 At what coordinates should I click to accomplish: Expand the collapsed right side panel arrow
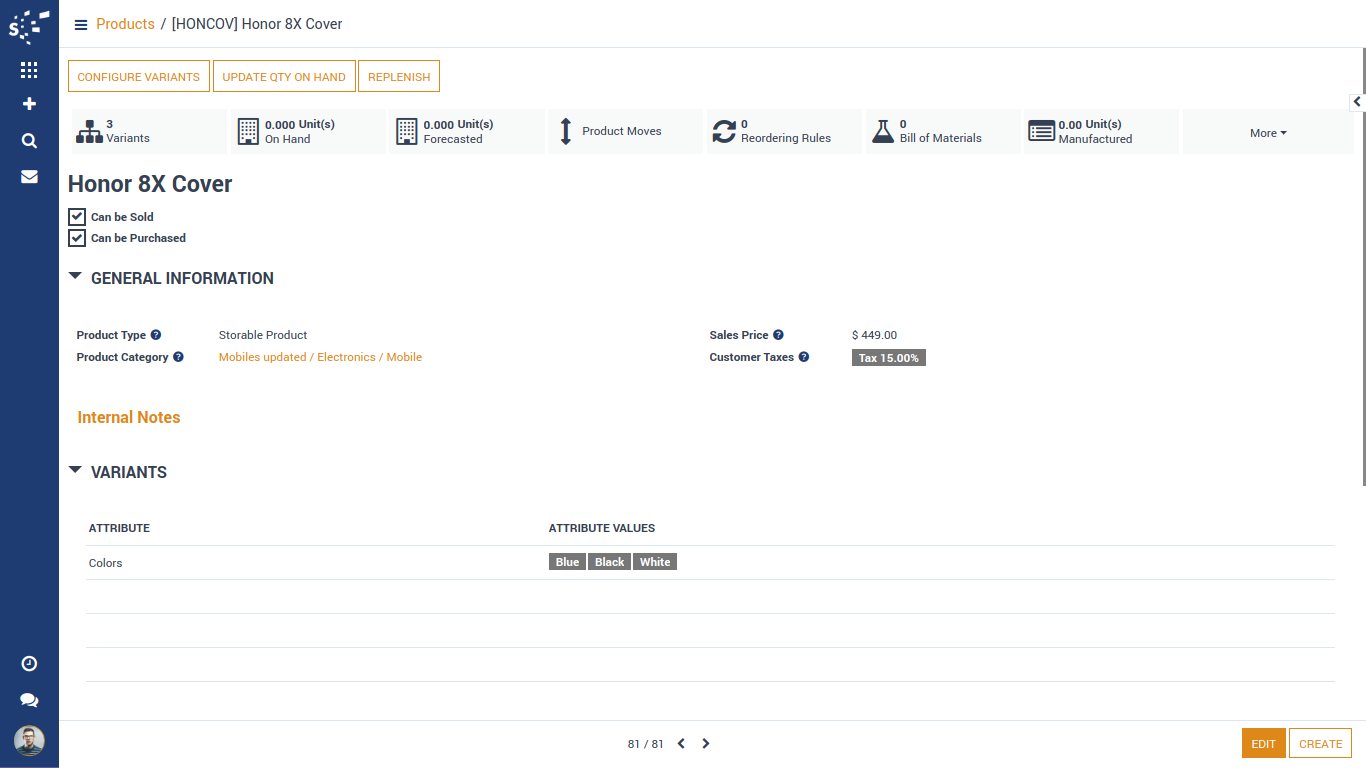[1357, 102]
